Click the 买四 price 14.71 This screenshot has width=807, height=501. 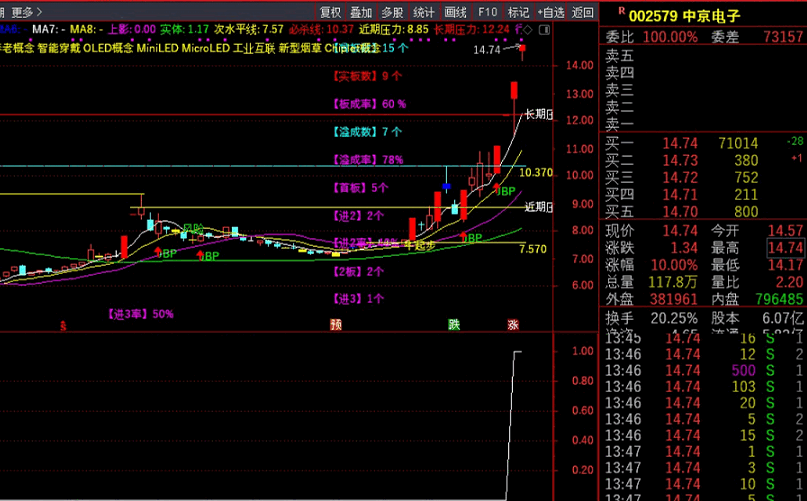click(x=680, y=195)
